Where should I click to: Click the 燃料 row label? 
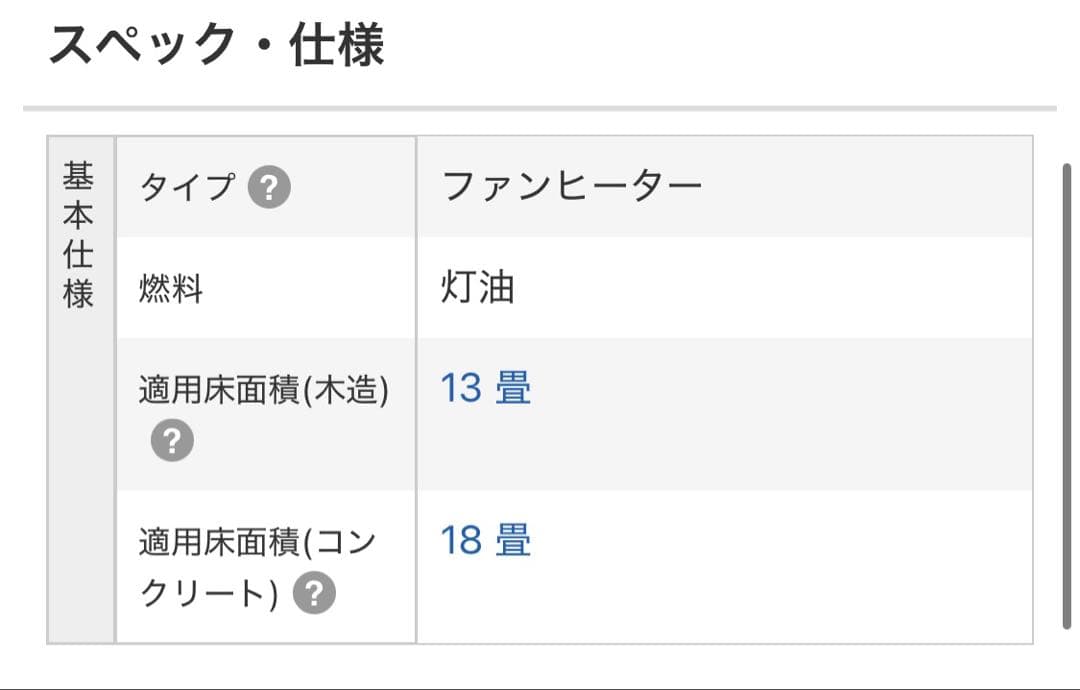(171, 290)
